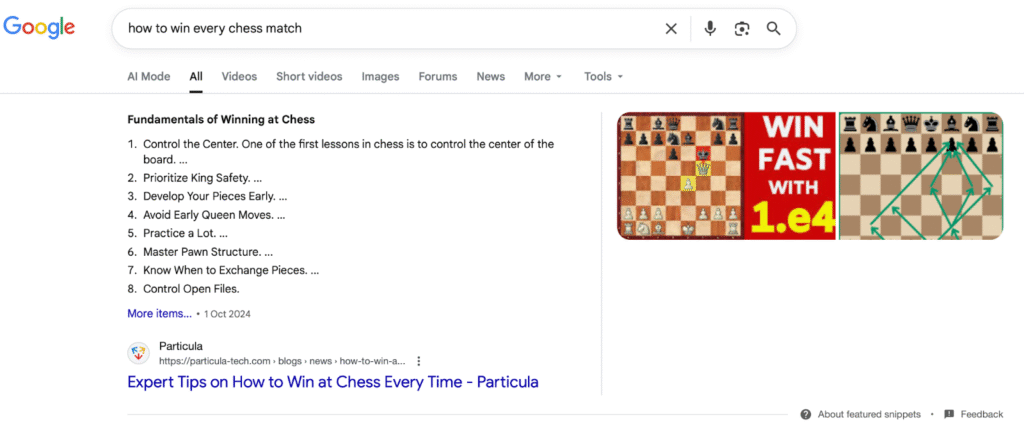The height and width of the screenshot is (436, 1024).
Task: Click the Google logo
Action: pyautogui.click(x=39, y=28)
